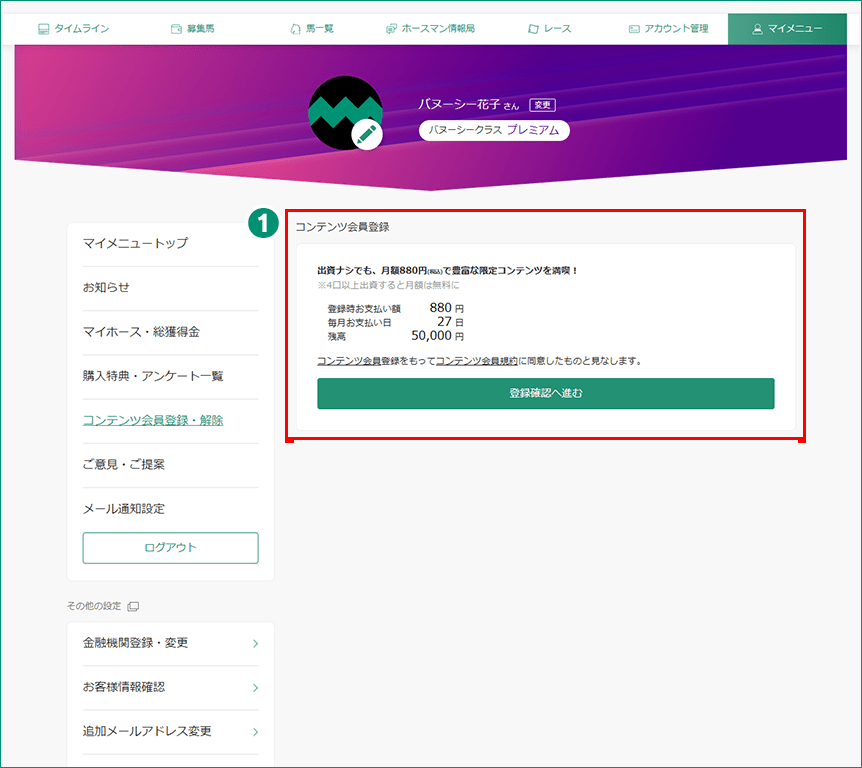862x768 pixels.
Task: Open the タイムライン tab
Action: point(73,29)
